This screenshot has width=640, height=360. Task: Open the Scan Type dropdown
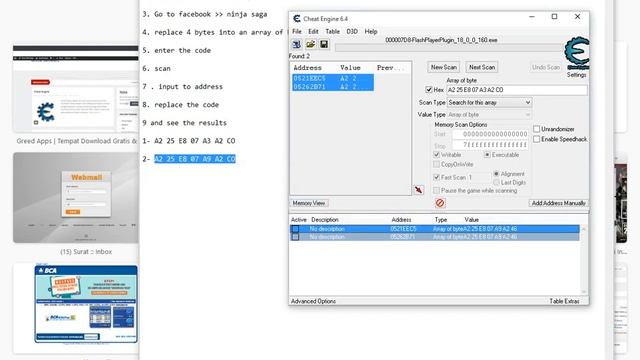(489, 102)
